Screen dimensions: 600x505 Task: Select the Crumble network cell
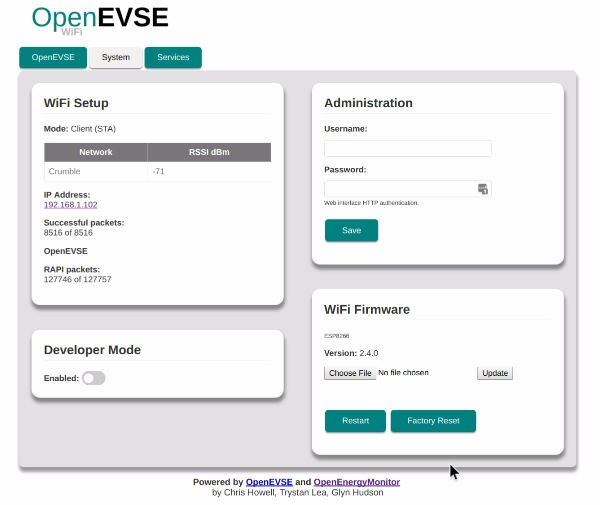(96, 171)
